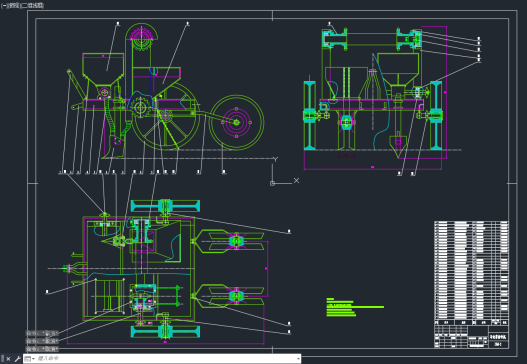This screenshot has width=527, height=364.
Task: Select the UCS icon X axis label
Action: pyautogui.click(x=296, y=180)
